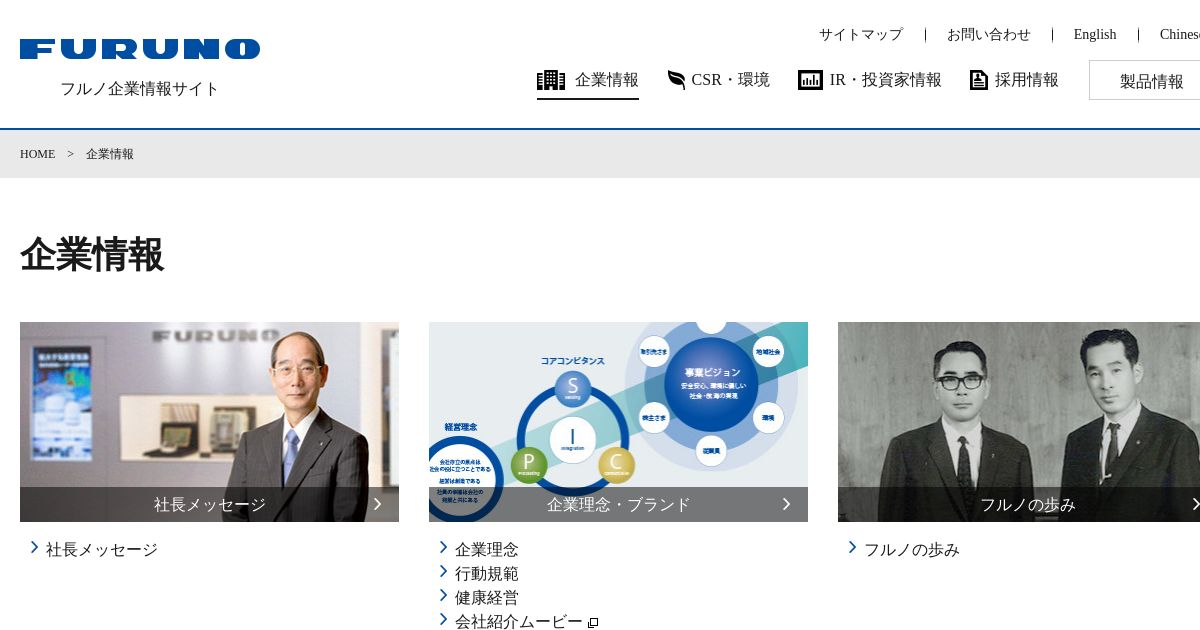Click the document icon beside 採用情報
The height and width of the screenshot is (630, 1200).
tap(979, 80)
